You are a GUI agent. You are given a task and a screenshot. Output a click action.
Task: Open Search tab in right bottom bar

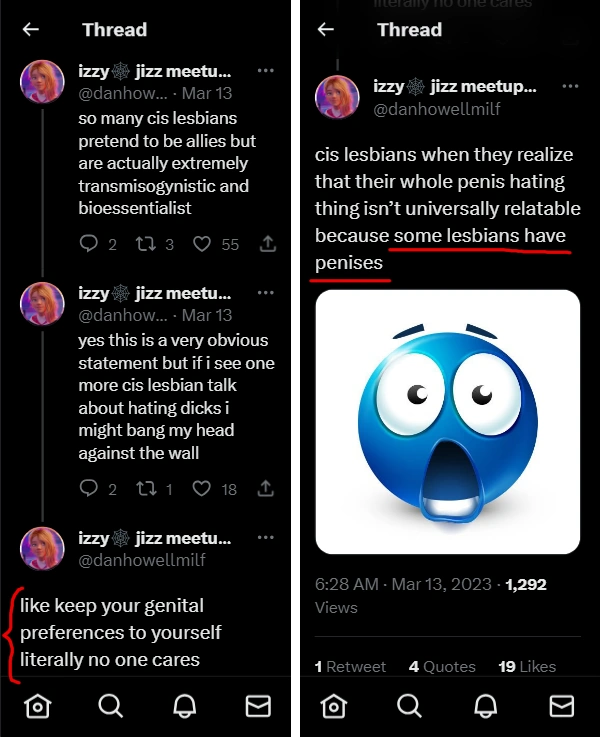click(409, 707)
